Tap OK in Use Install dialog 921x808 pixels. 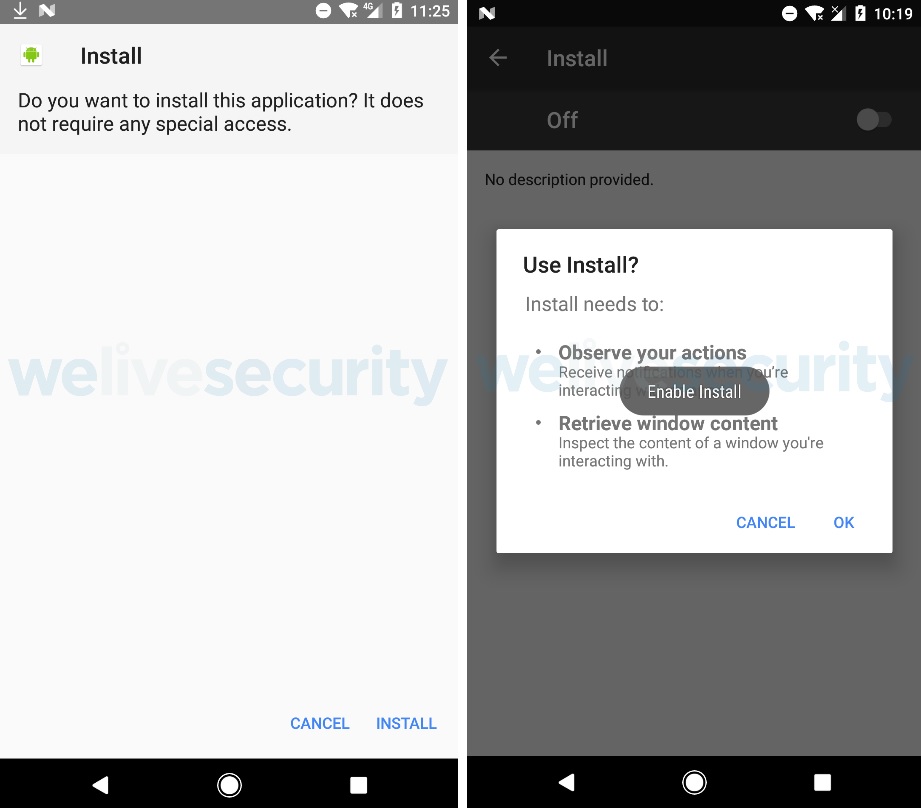pyautogui.click(x=843, y=523)
